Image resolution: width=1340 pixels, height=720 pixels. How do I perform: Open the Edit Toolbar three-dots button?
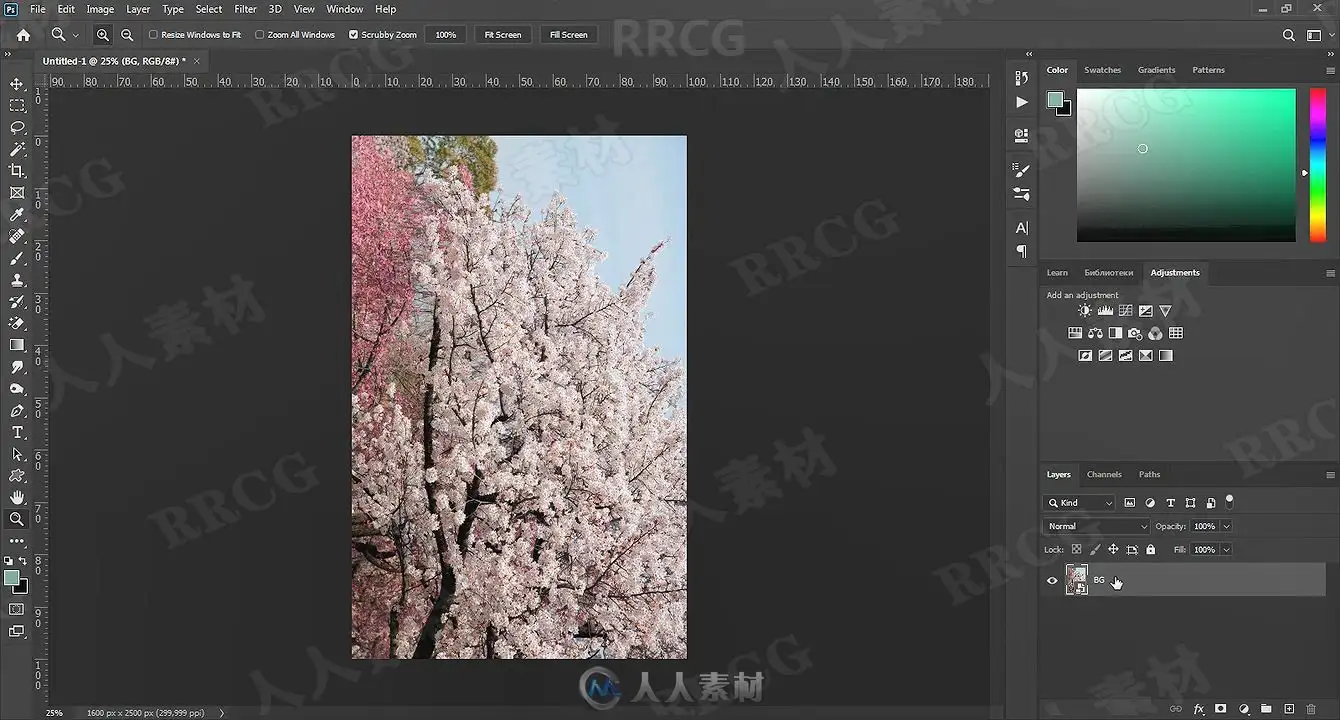pyautogui.click(x=17, y=541)
